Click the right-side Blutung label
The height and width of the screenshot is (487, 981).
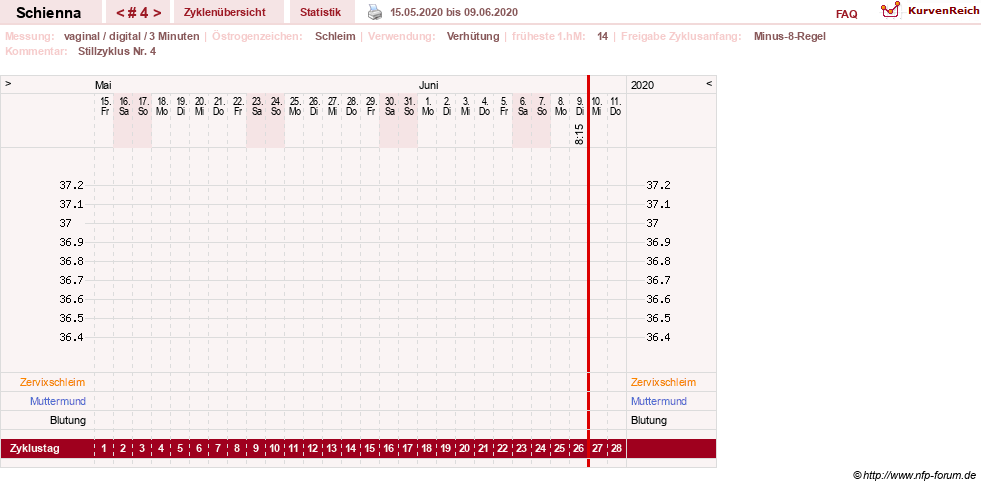point(649,420)
